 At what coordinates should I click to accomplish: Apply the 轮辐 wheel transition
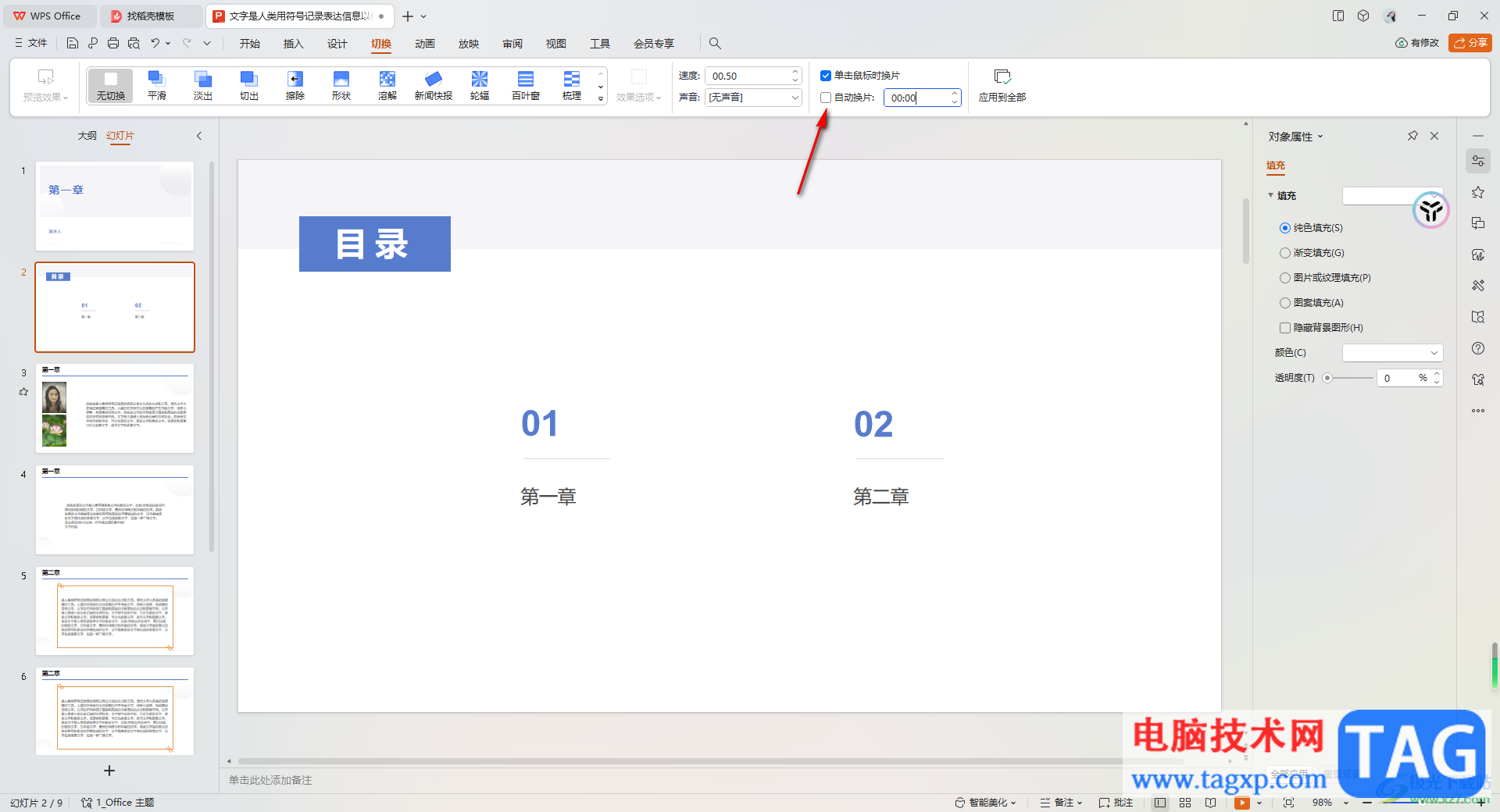click(x=480, y=85)
